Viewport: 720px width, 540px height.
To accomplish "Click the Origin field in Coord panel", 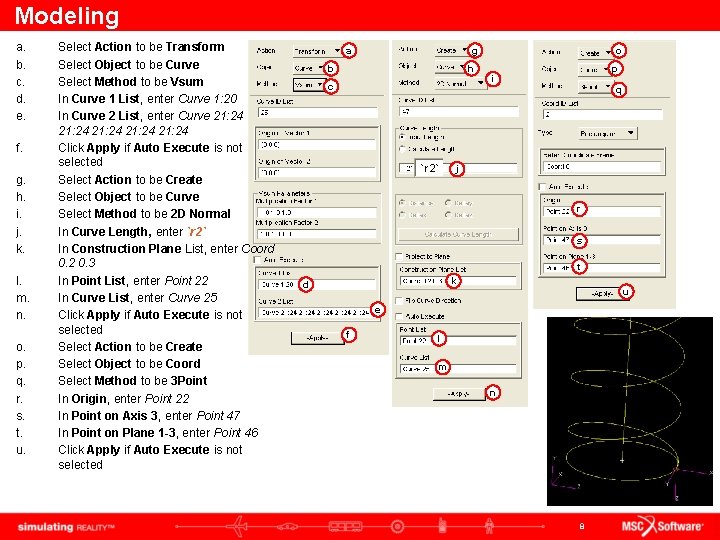I will 602,211.
